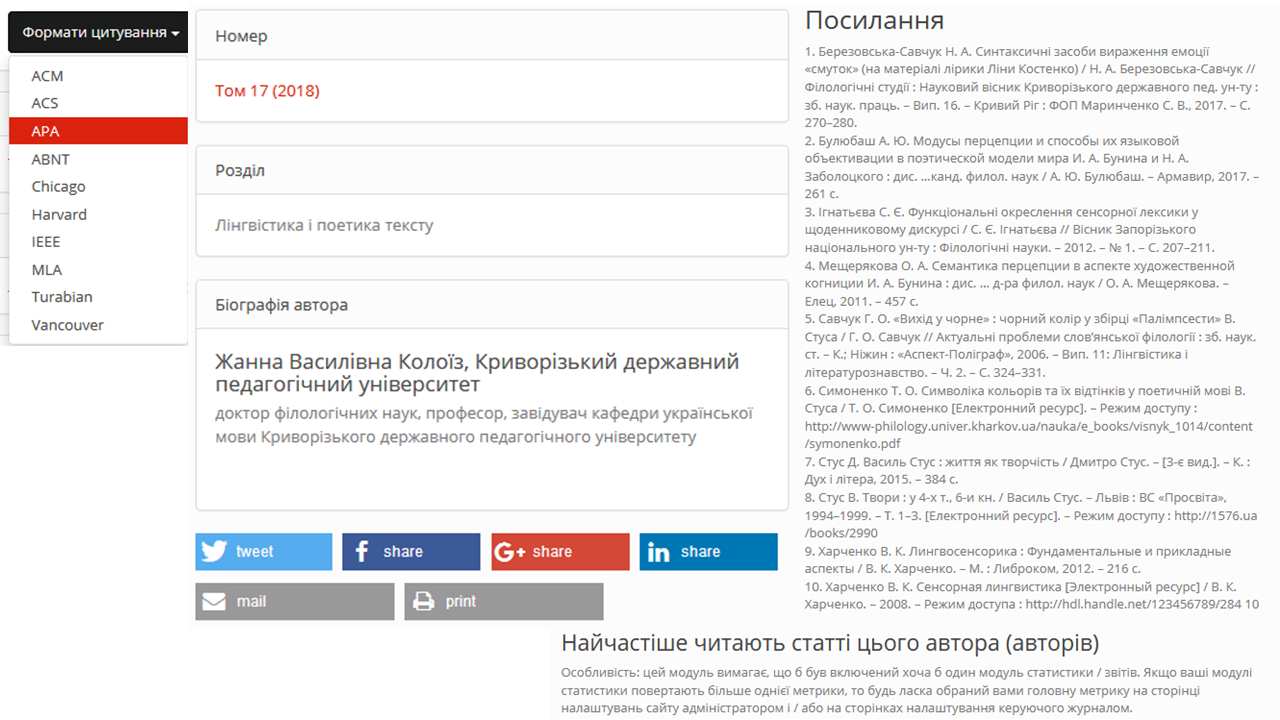
Task: Select Turabian citation style
Action: [61, 297]
